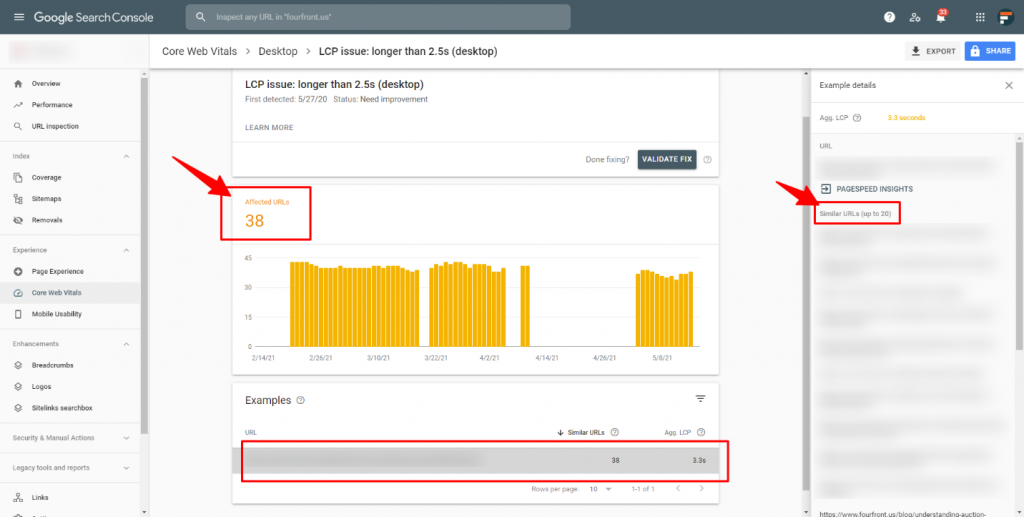Collapse the Enhancements section
Image resolution: width=1024 pixels, height=517 pixels.
pos(126,343)
